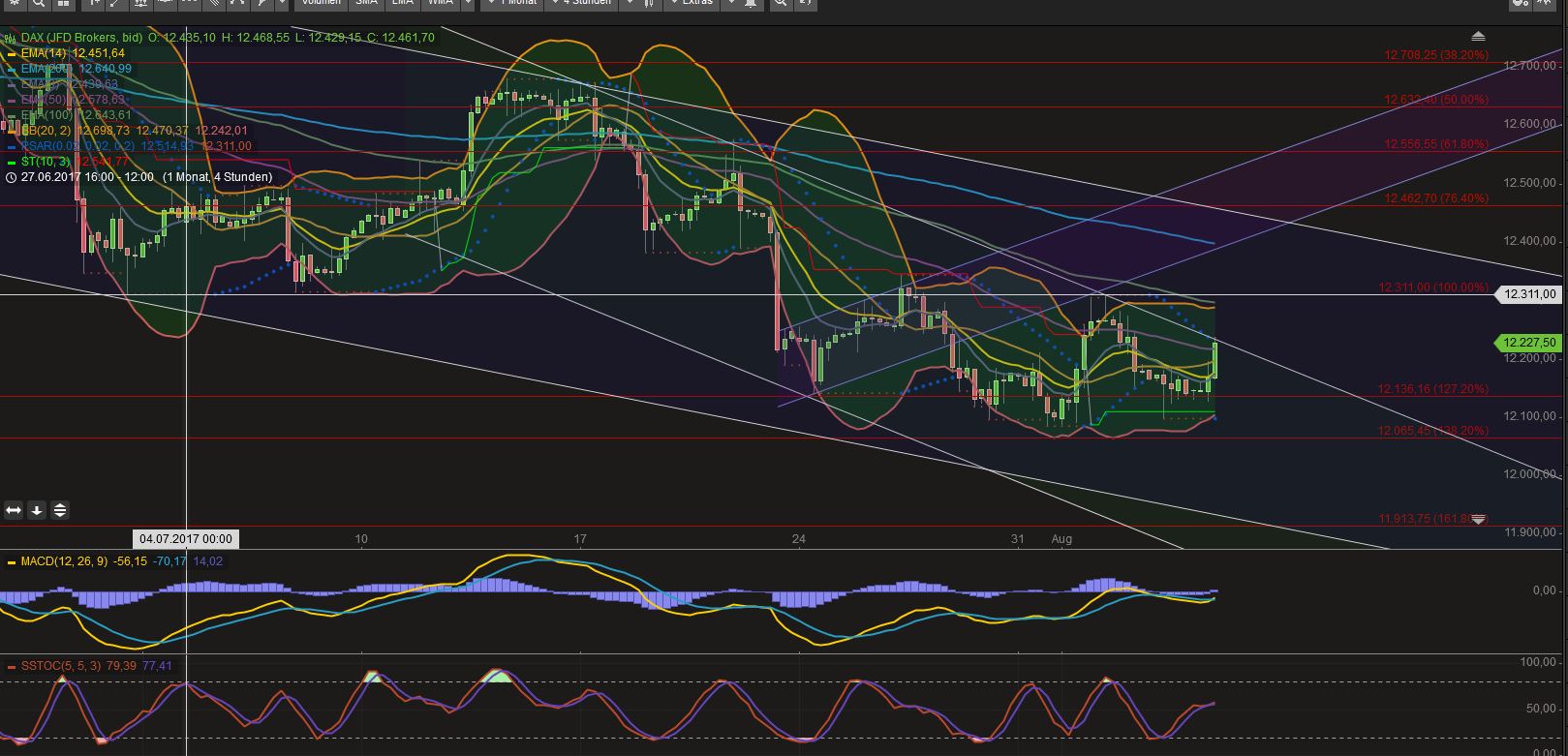The width and height of the screenshot is (1568, 756).
Task: Click the Volumen indicator button
Action: (321, 3)
